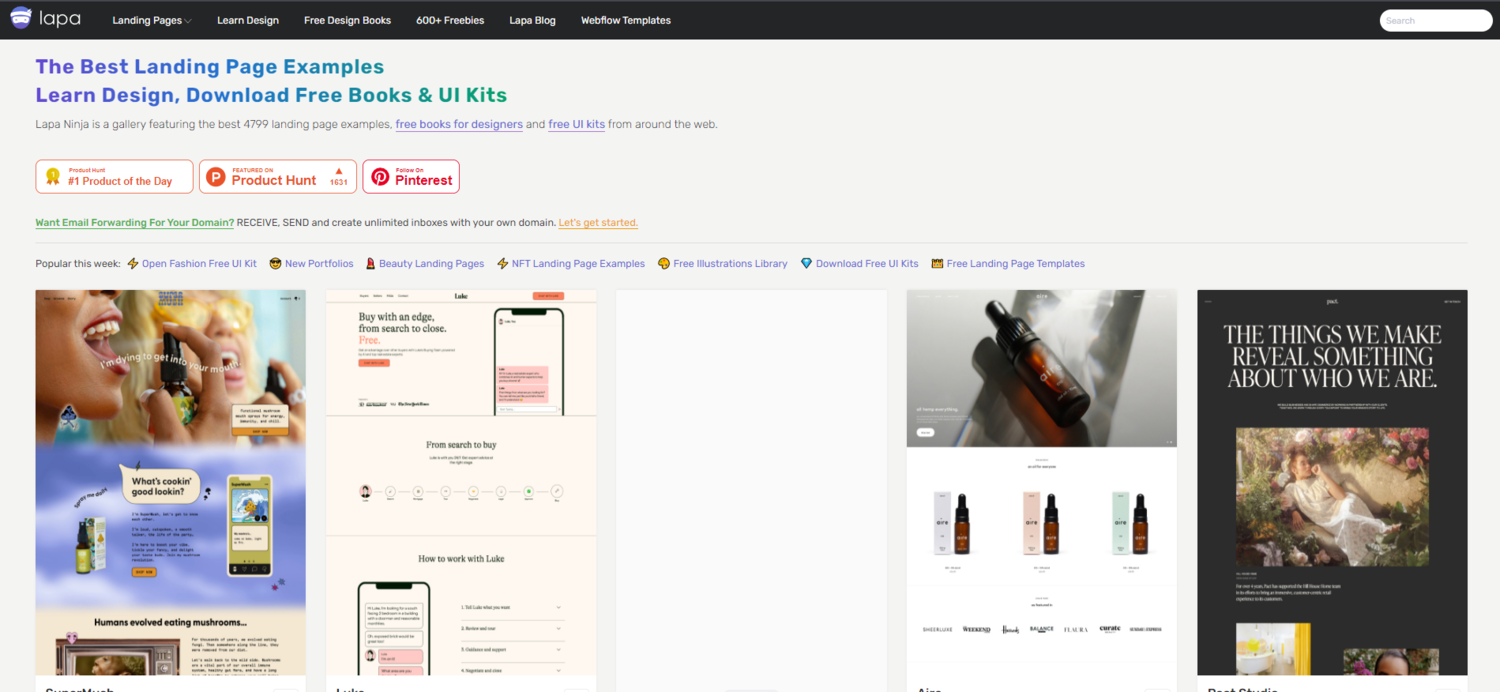The image size is (1500, 692).
Task: Open Download Free UI Kits link
Action: click(867, 263)
